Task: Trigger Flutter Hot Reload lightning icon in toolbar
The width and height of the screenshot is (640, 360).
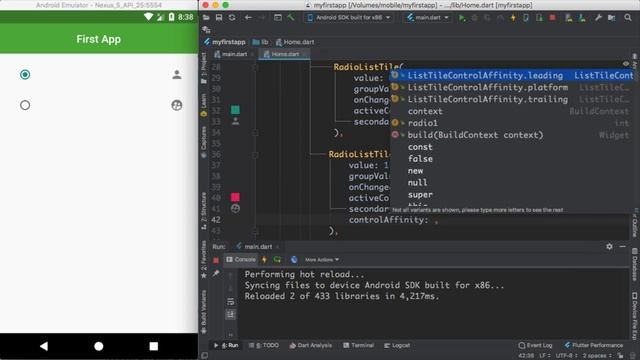Action: click(513, 18)
